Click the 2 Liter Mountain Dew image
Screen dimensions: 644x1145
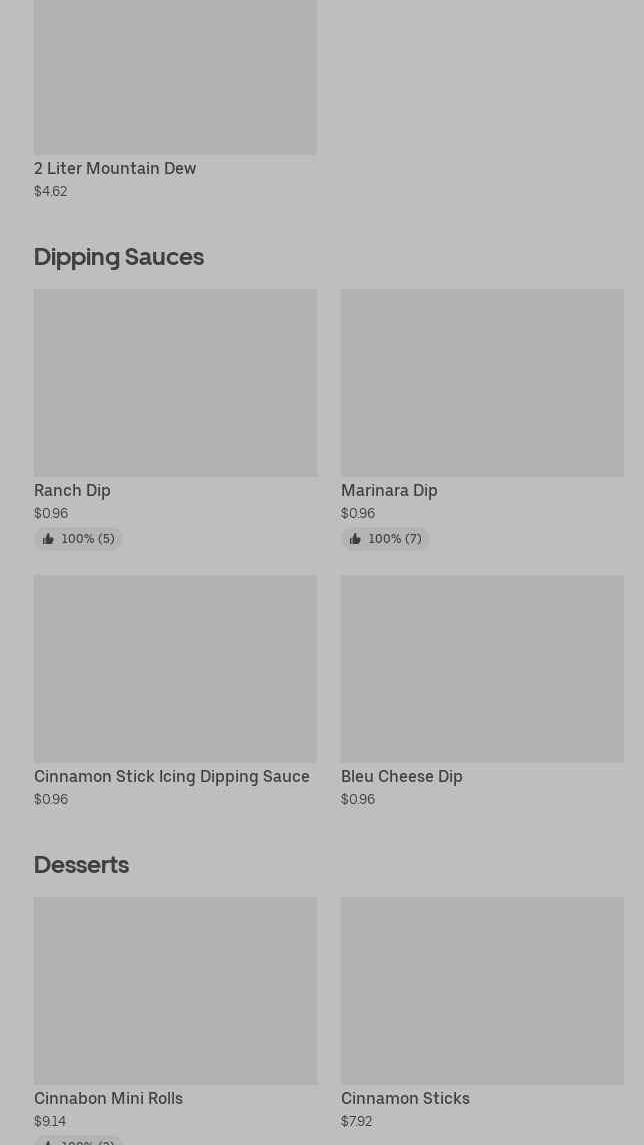tap(175, 77)
